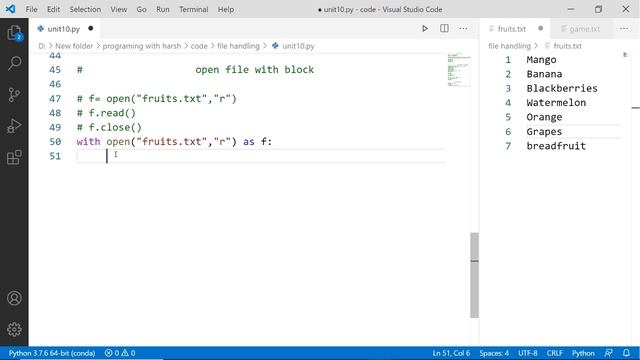Click 'Grapes' in fruits.txt
640x360 pixels.
(x=544, y=132)
